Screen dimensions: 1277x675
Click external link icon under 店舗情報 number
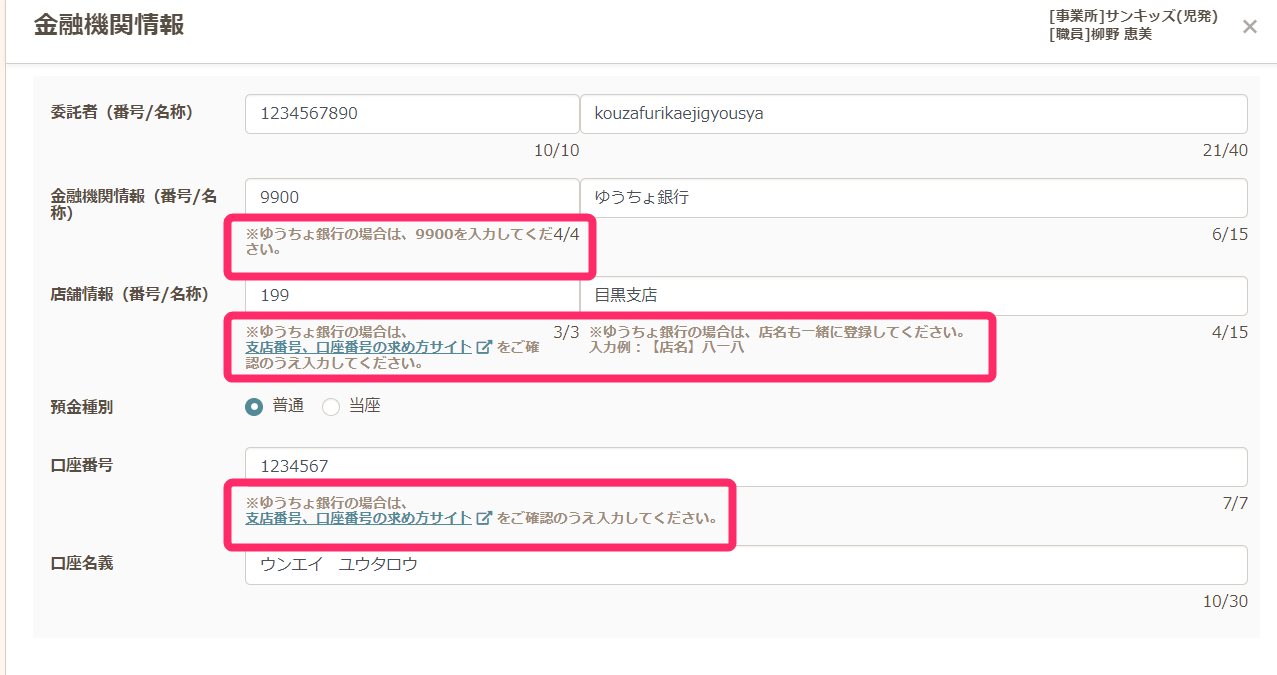484,348
